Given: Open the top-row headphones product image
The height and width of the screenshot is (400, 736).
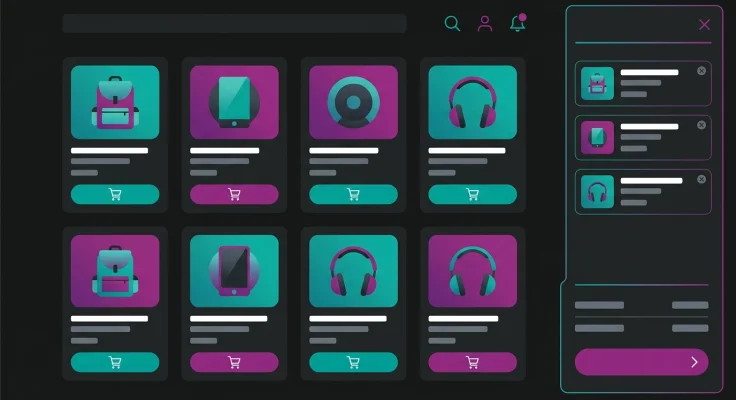Looking at the screenshot, I should pos(472,102).
